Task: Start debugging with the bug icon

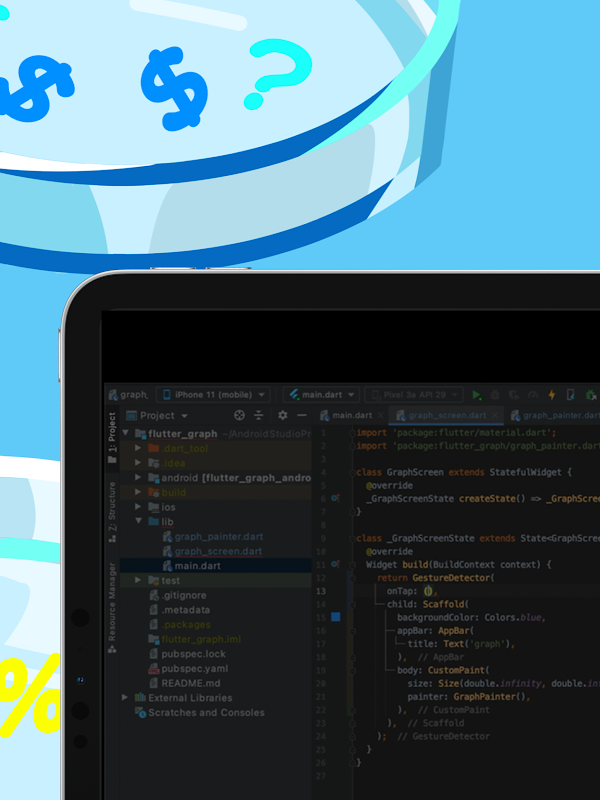Action: 495,394
